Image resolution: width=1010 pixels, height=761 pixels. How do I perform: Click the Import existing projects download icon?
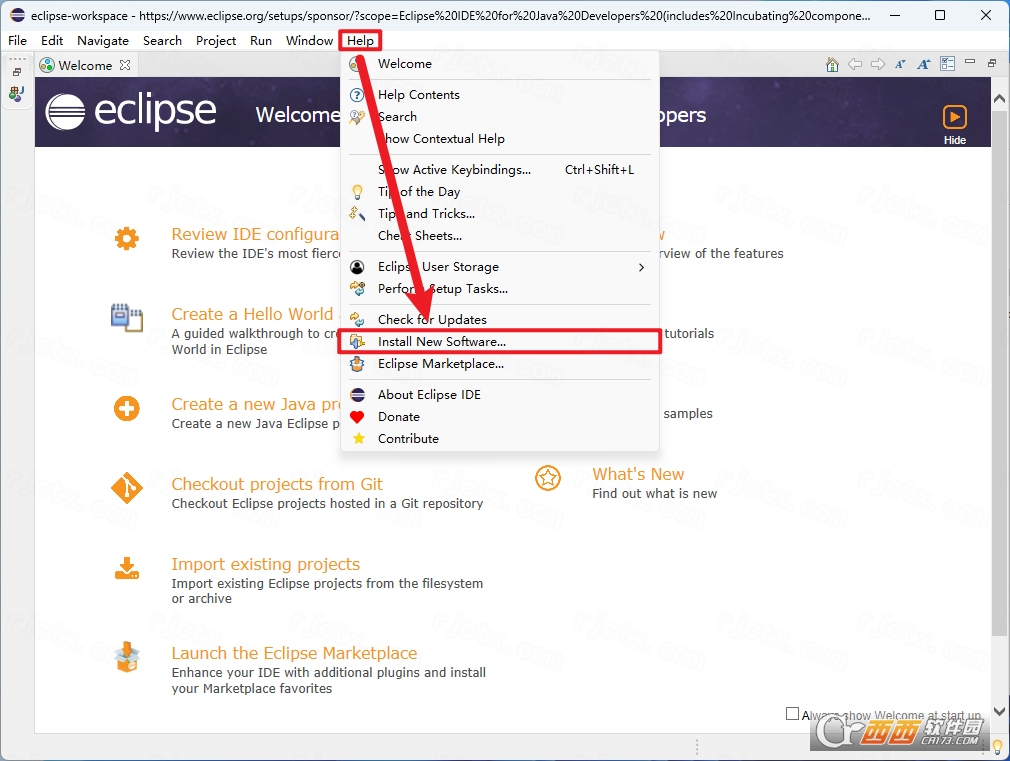pyautogui.click(x=127, y=568)
